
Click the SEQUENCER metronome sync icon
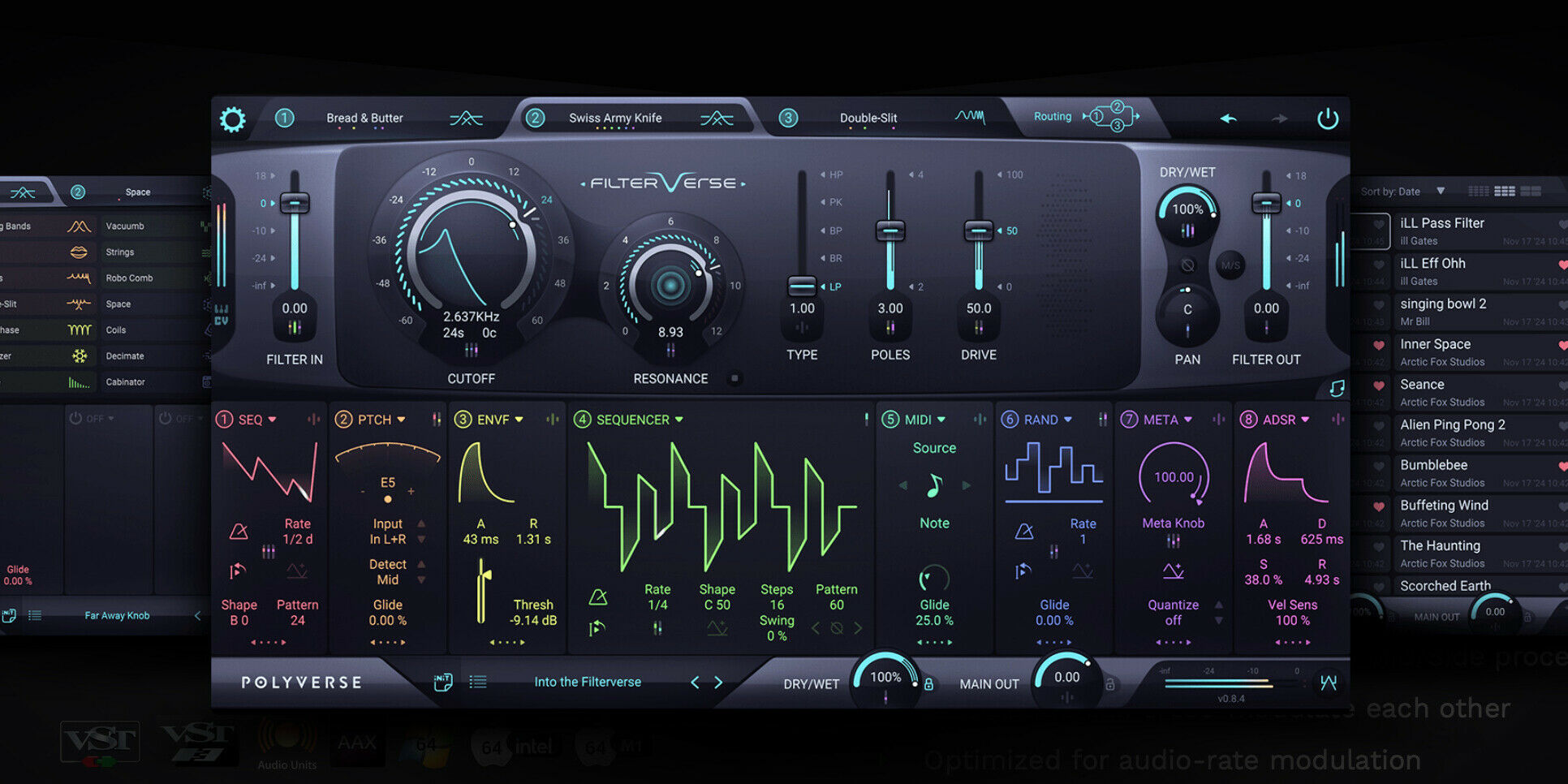click(598, 597)
